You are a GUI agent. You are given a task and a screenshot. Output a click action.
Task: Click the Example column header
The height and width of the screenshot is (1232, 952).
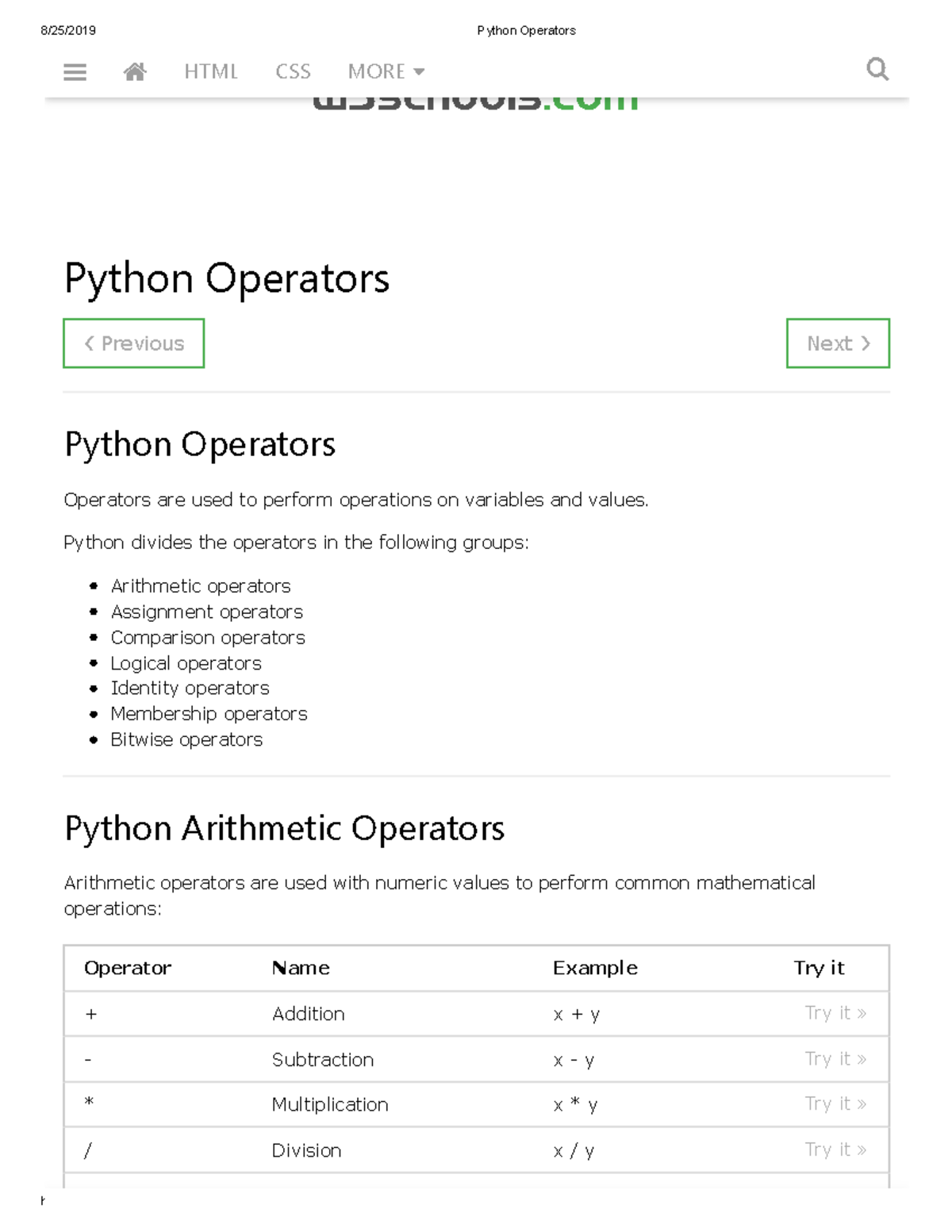(x=595, y=968)
